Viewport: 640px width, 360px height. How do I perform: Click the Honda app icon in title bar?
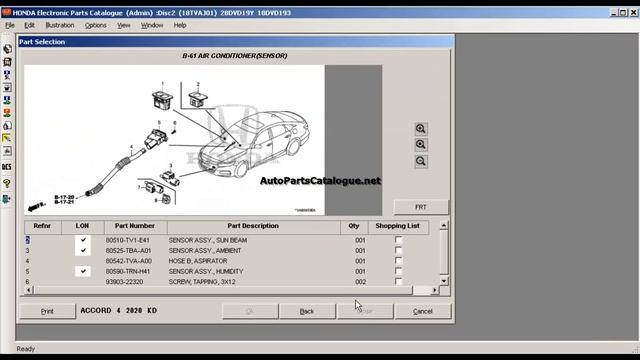[x=6, y=12]
